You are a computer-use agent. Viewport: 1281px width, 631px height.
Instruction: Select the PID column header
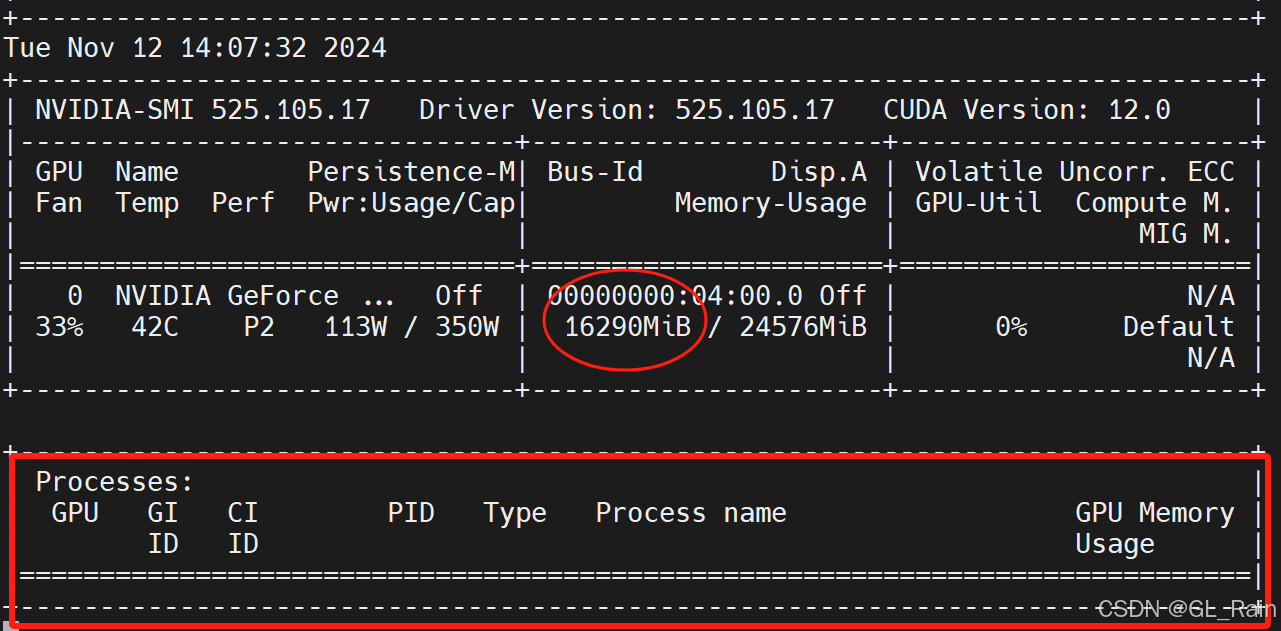point(411,512)
